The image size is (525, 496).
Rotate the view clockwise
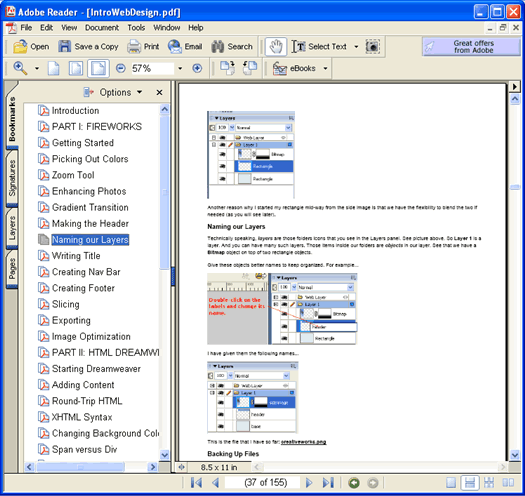coord(227,68)
